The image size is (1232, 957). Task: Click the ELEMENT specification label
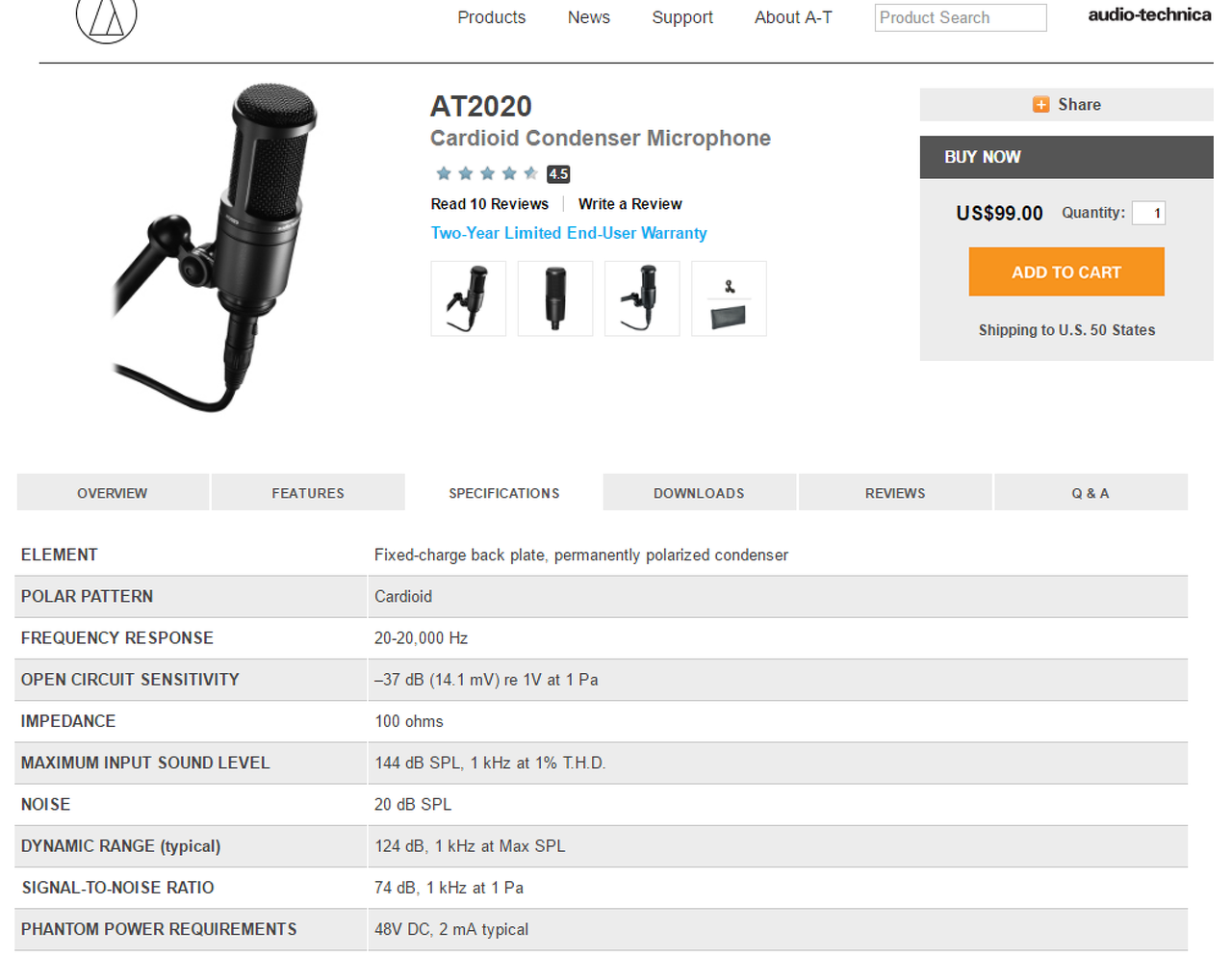coord(60,555)
